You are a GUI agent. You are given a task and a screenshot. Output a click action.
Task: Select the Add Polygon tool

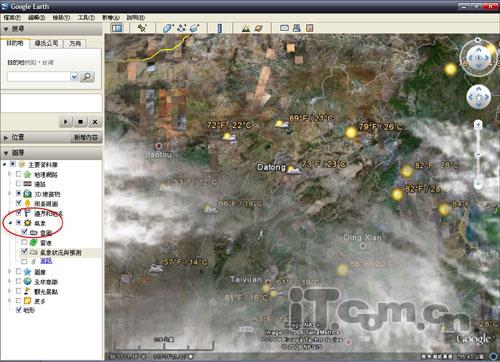pyautogui.click(x=168, y=28)
